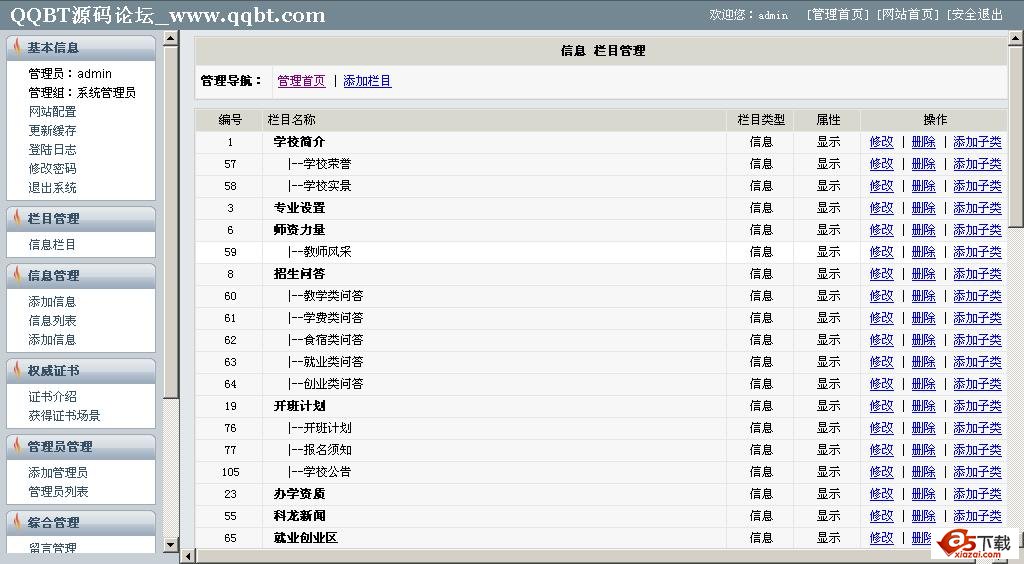1024x564 pixels.
Task: Open 更新缓存 in the sidebar
Action: 52,131
